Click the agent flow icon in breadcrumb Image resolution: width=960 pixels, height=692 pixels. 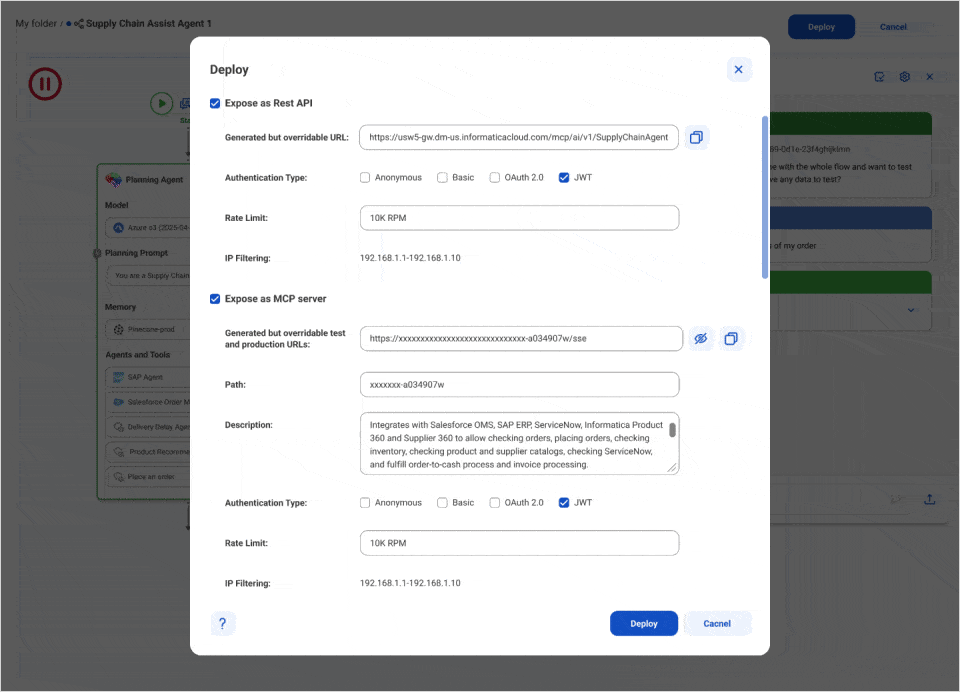(x=78, y=24)
